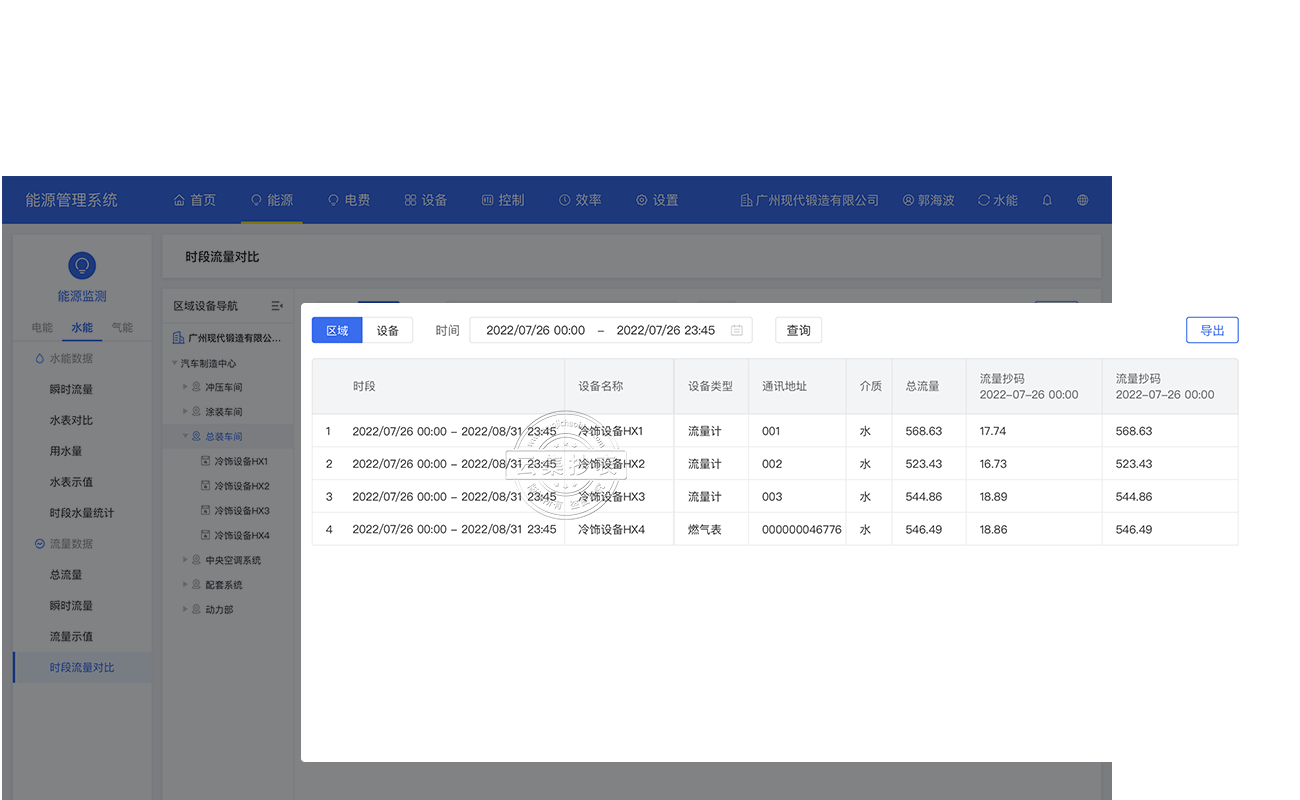This screenshot has width=1300, height=800.
Task: Select 瞬时流量 under water data
Action: pos(71,389)
